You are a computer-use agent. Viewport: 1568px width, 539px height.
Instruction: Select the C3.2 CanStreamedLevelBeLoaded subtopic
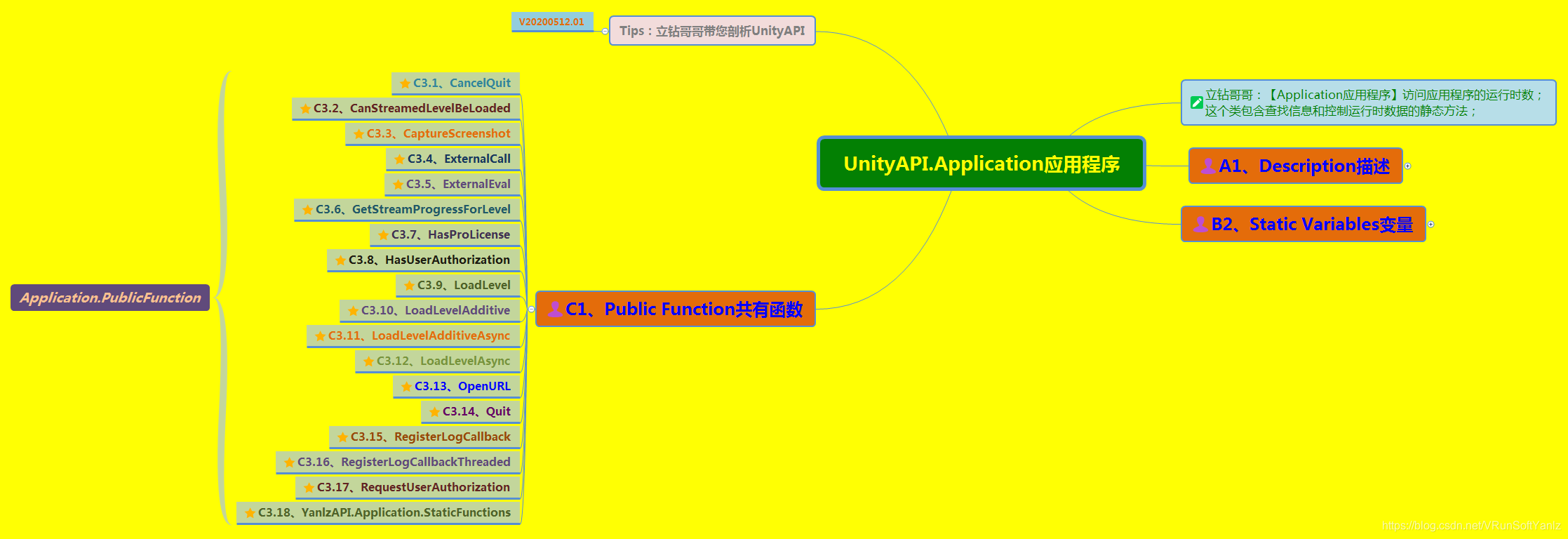coord(406,109)
